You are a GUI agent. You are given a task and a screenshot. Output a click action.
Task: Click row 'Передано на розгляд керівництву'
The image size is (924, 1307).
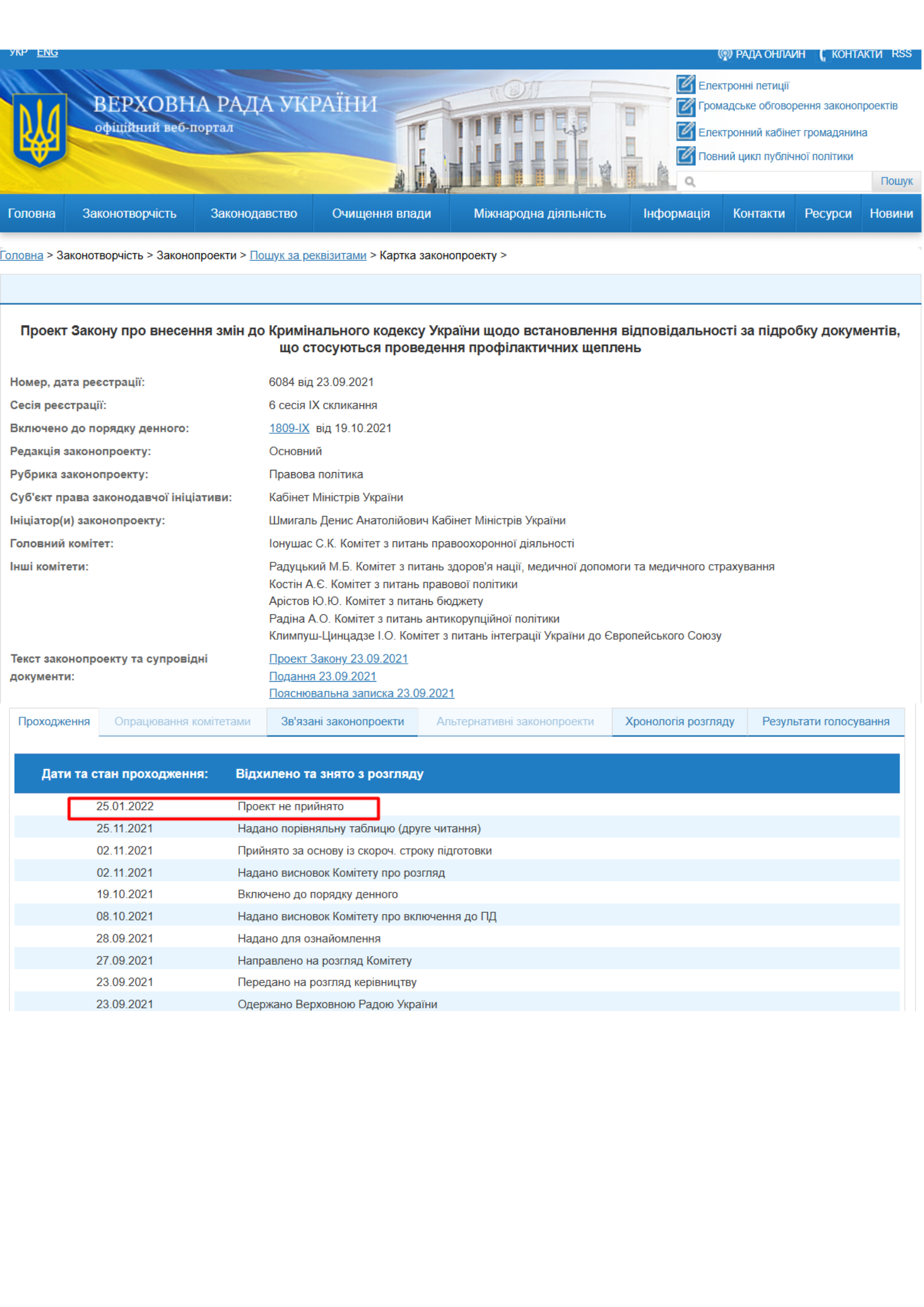pyautogui.click(x=457, y=983)
